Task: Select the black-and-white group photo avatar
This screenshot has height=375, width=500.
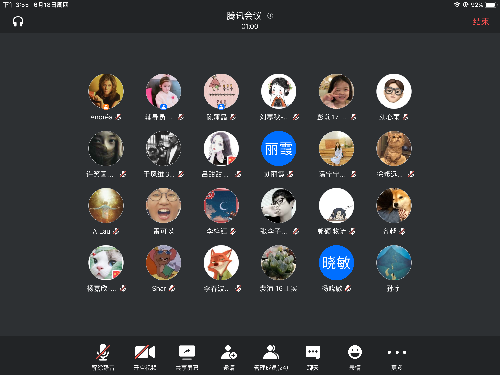Action: click(x=163, y=148)
